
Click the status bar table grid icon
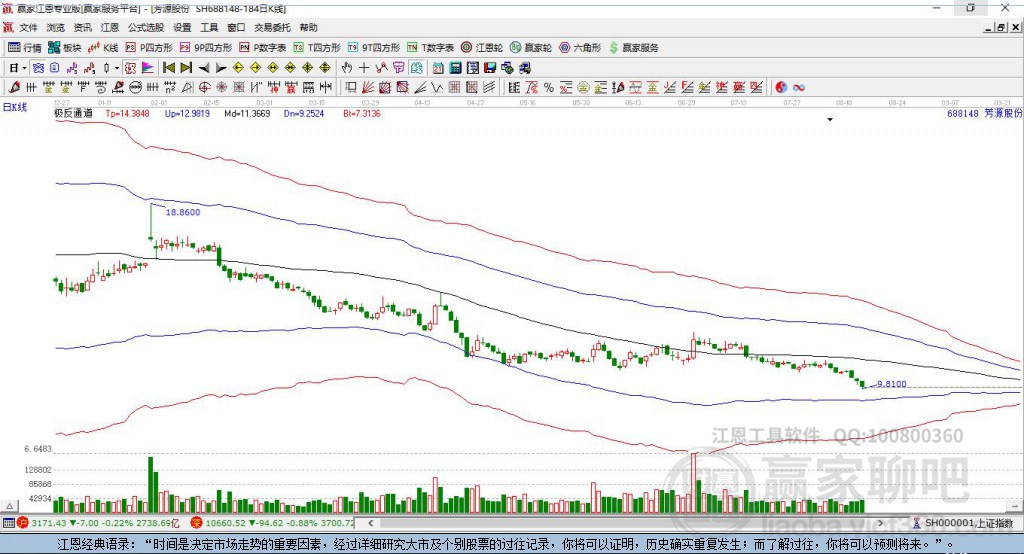coord(8,523)
